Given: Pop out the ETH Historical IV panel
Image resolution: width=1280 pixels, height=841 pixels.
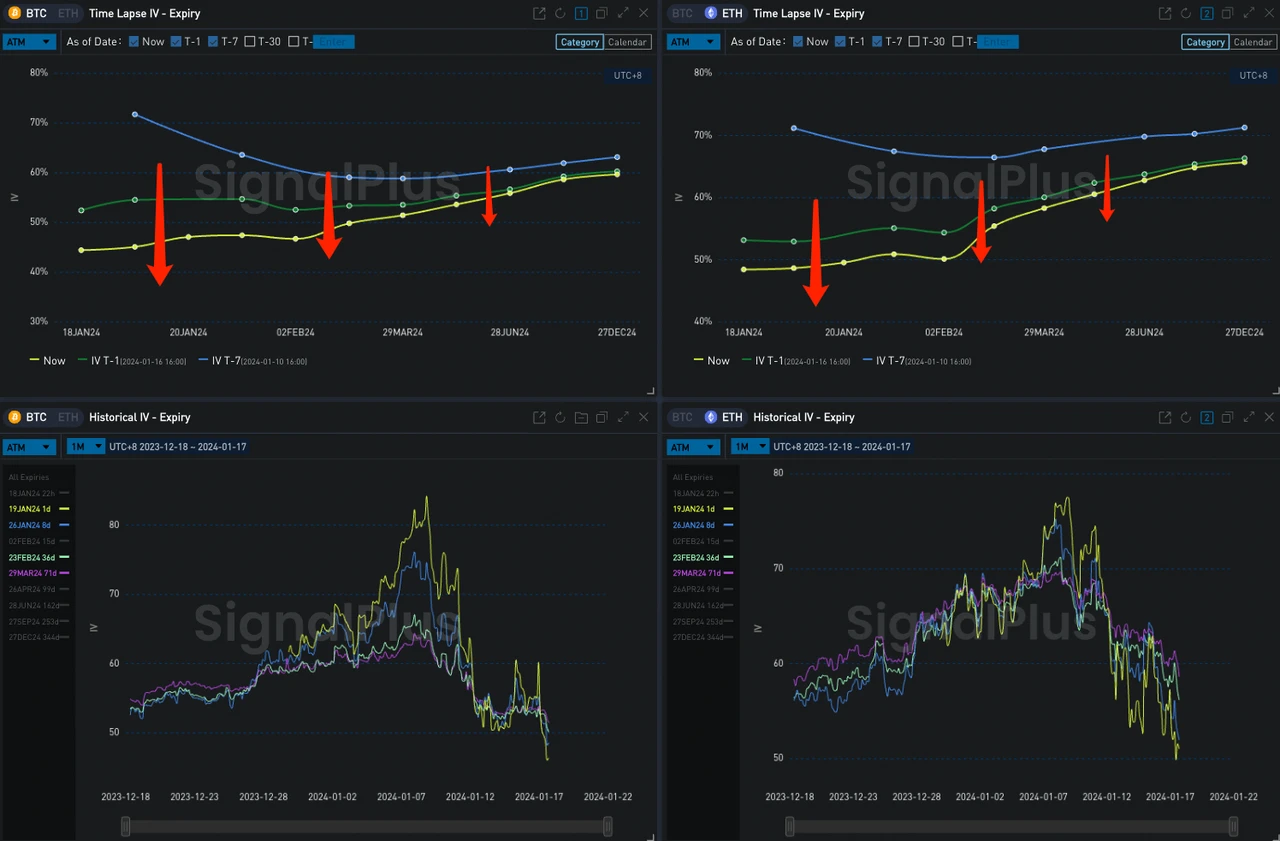Looking at the screenshot, I should coord(1164,417).
